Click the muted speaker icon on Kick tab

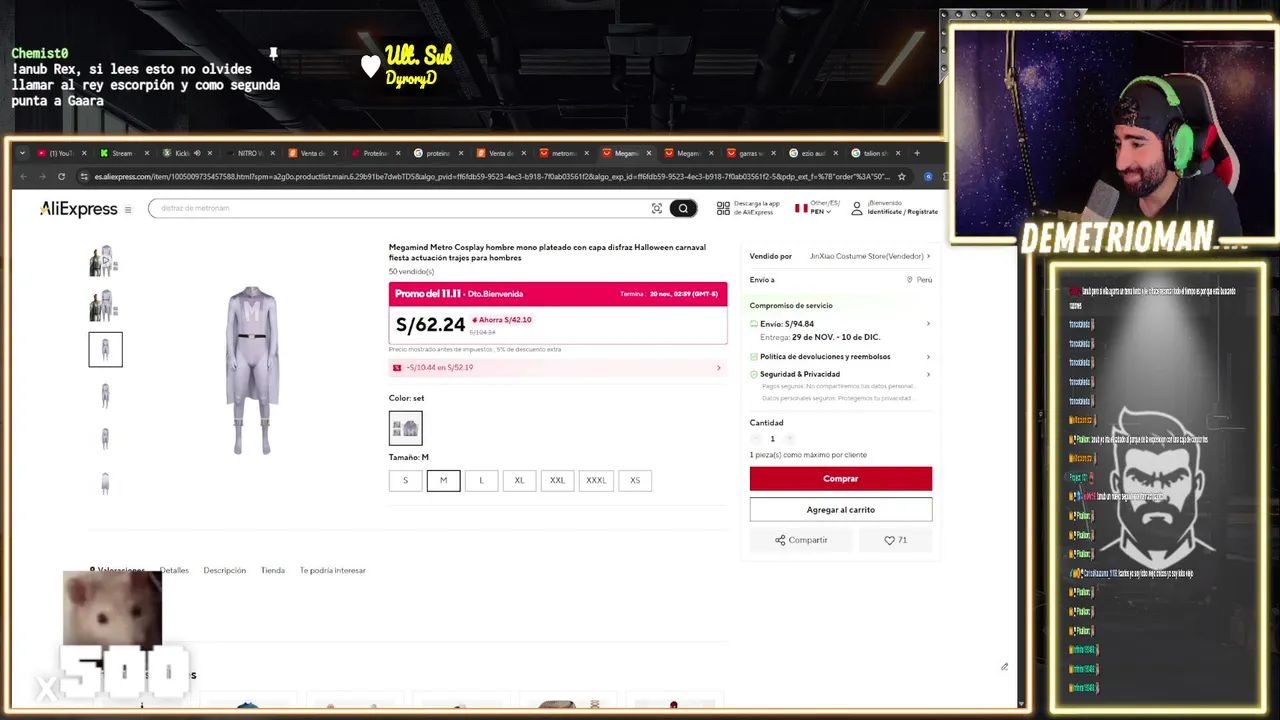(197, 153)
